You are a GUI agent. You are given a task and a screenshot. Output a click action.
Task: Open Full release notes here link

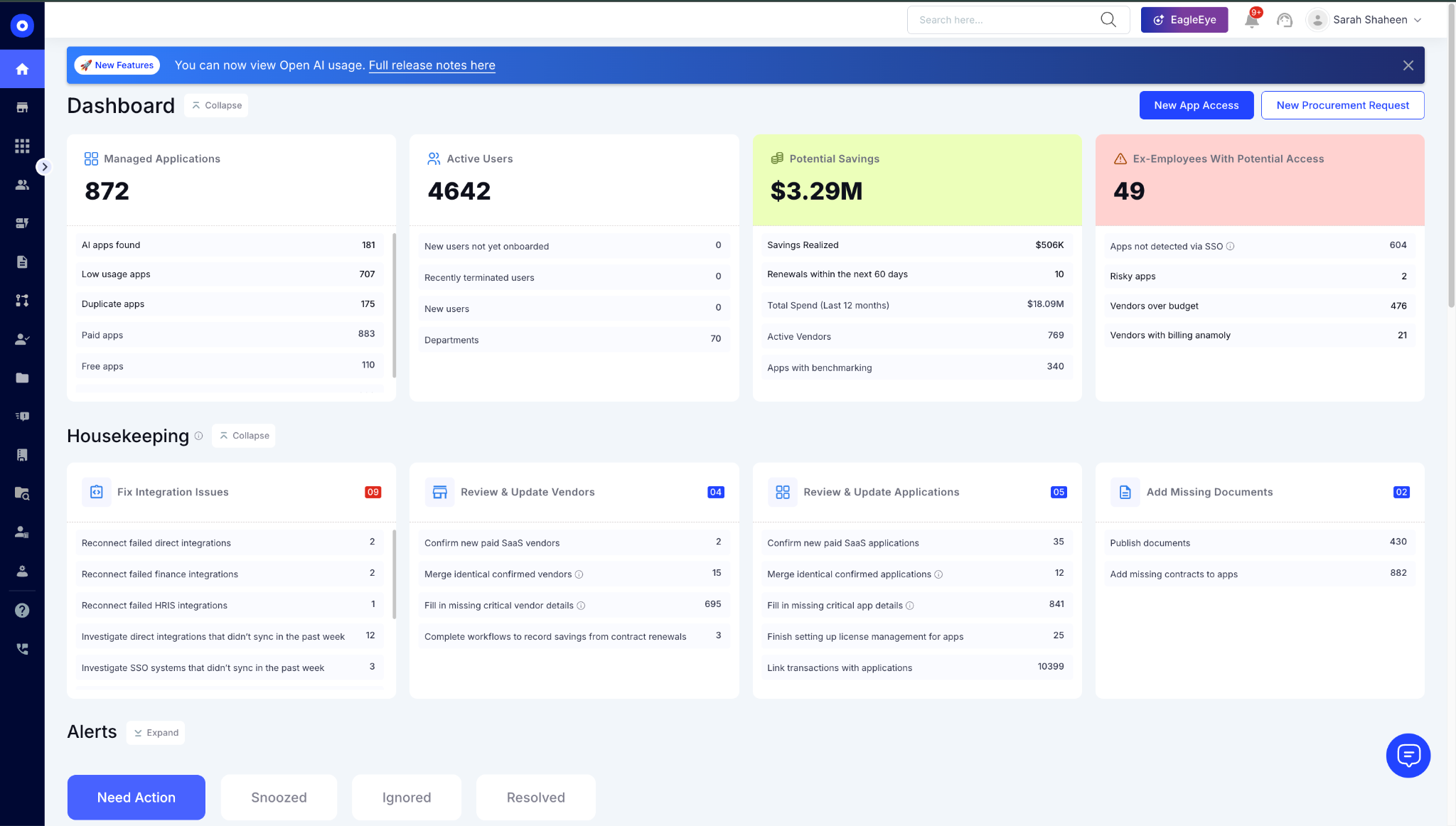point(432,65)
